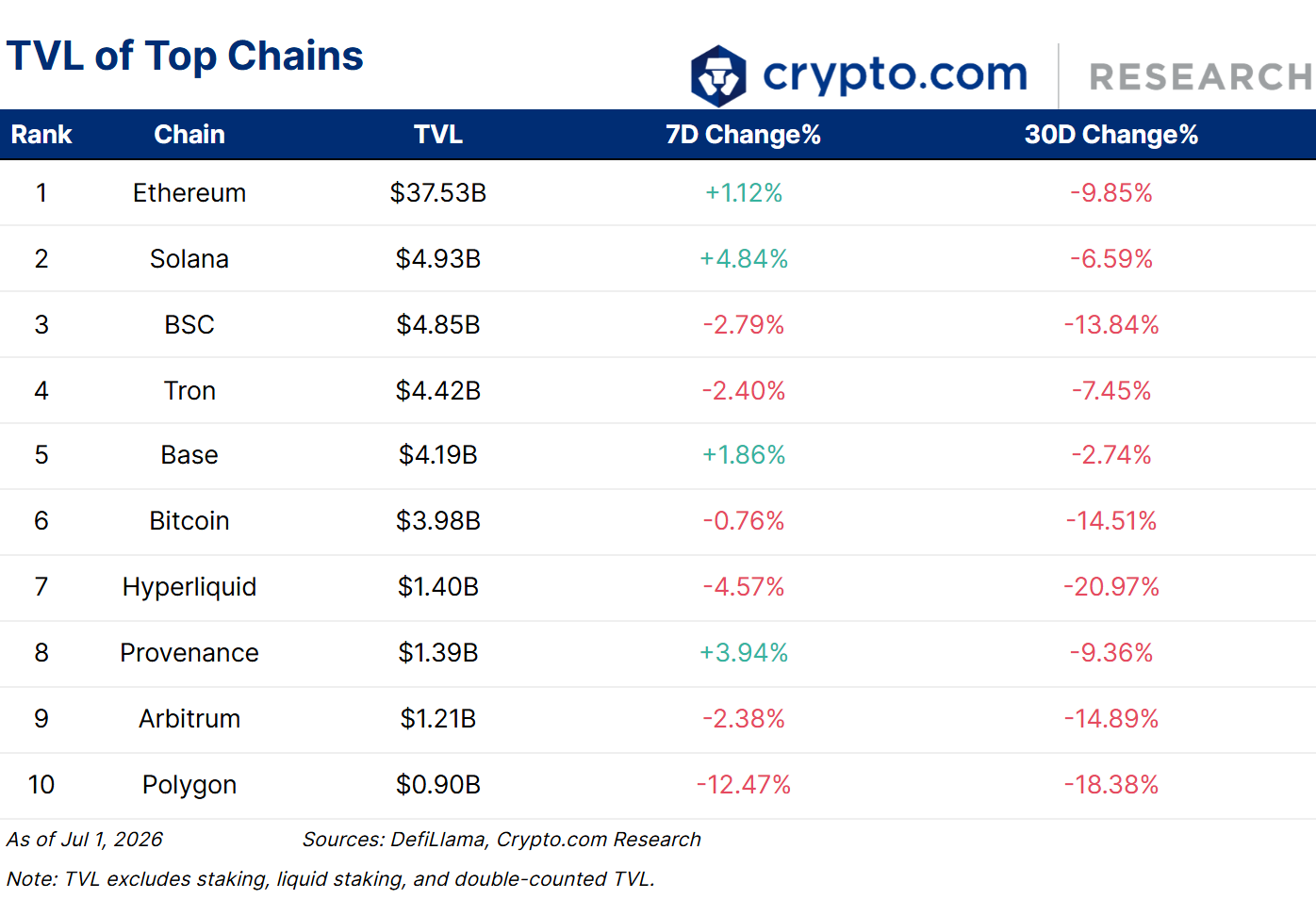The image size is (1316, 899).
Task: Select the Tron row chain name
Action: tap(189, 391)
